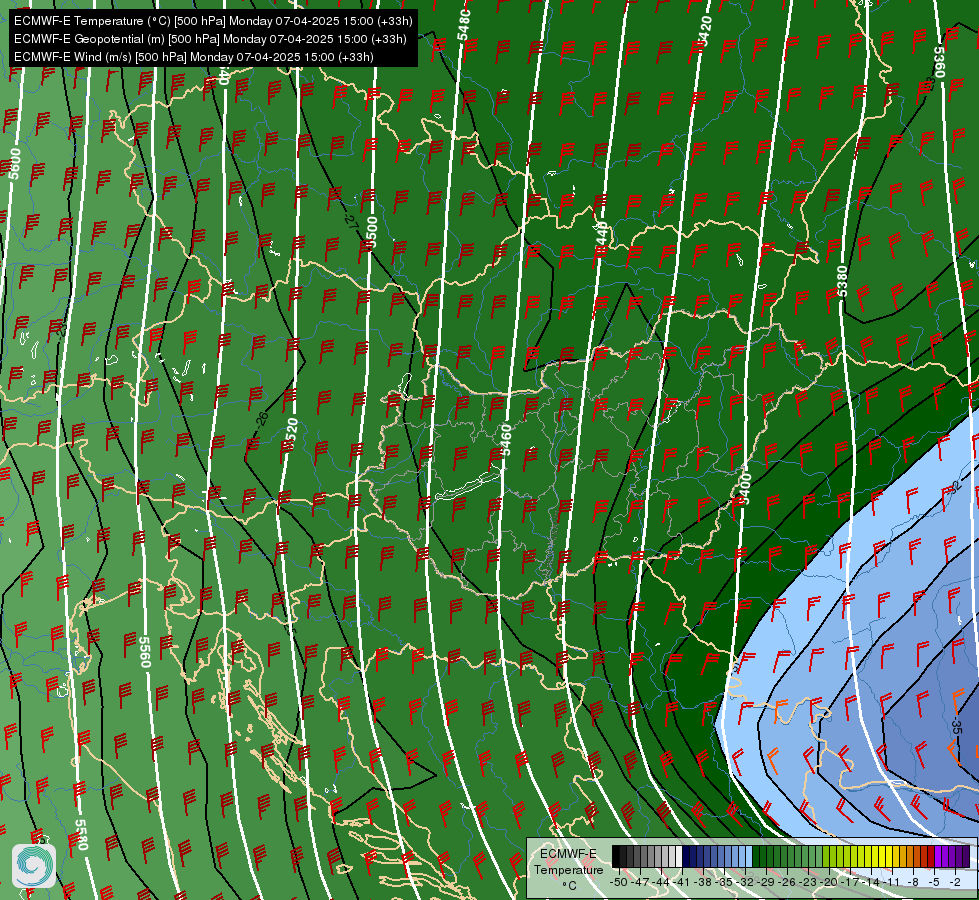Click the -2 tick in color scale
This screenshot has width=979, height=900.
[x=955, y=882]
